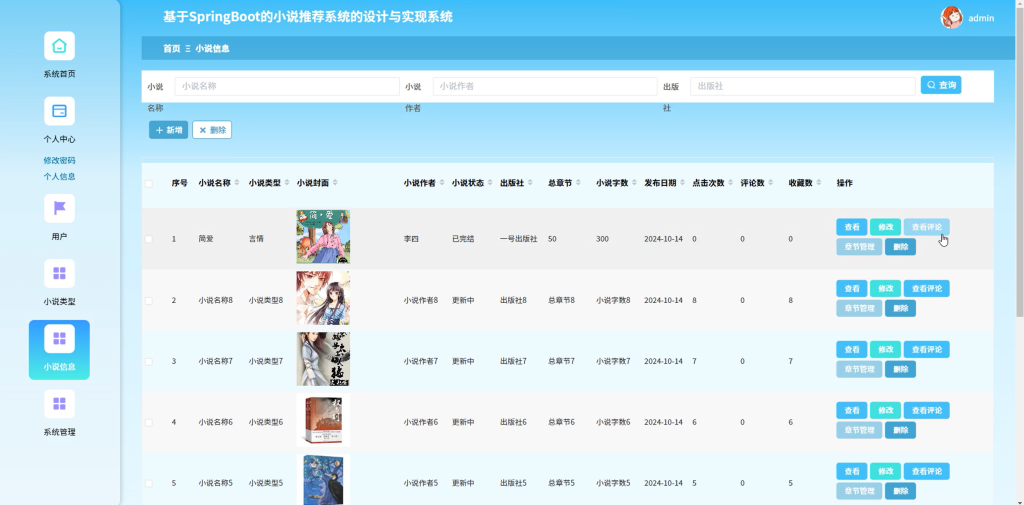Viewport: 1024px width, 505px height.
Task: Toggle the select-all header checkbox
Action: (x=148, y=184)
